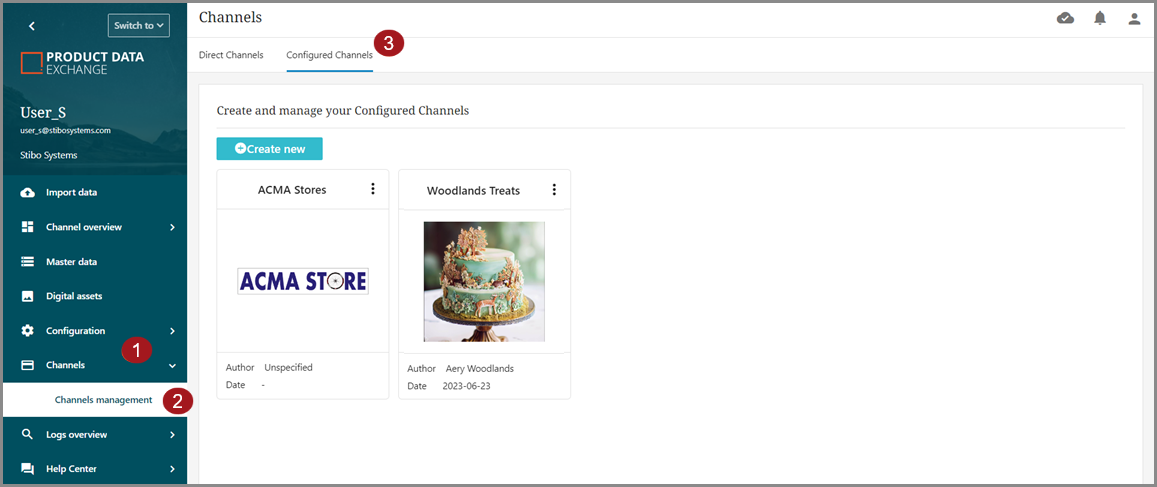
Task: Open the user profile icon
Action: point(1135,19)
